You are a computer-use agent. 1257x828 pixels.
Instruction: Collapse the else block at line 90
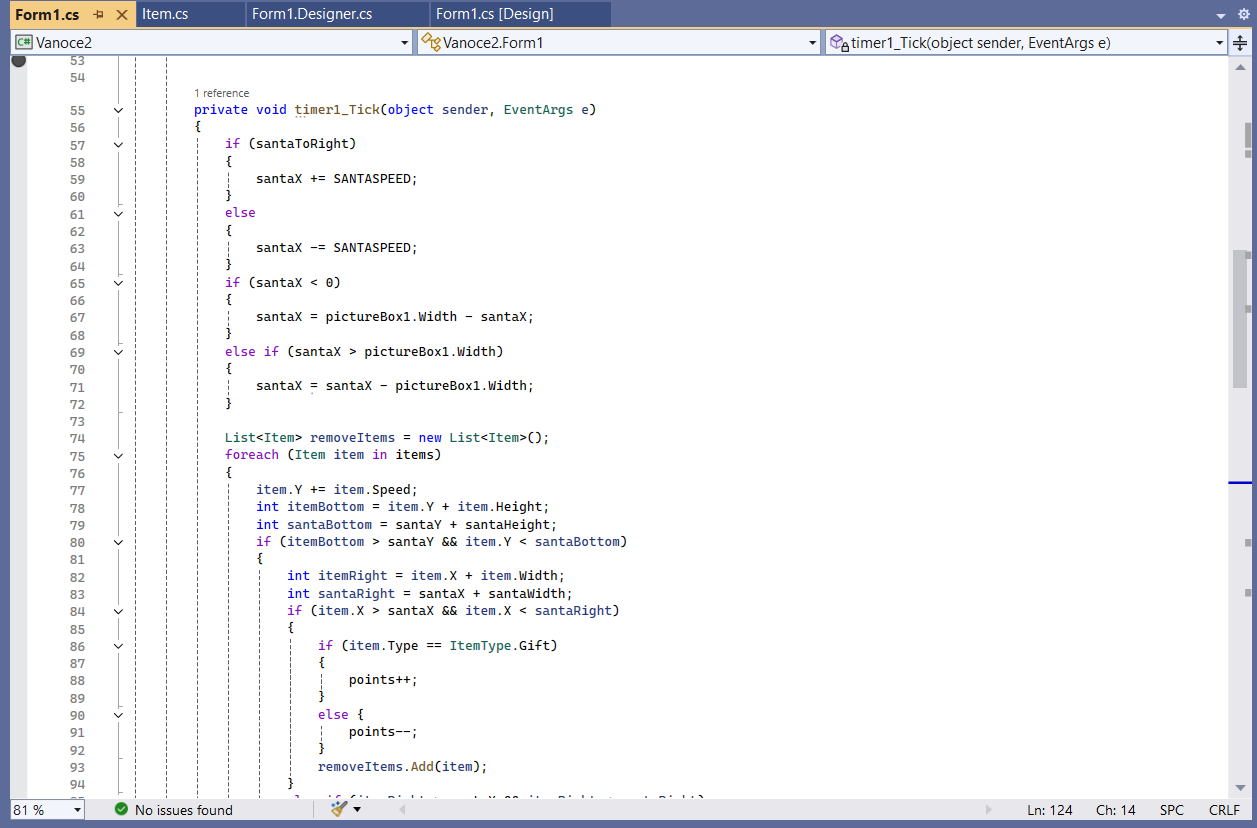(118, 715)
